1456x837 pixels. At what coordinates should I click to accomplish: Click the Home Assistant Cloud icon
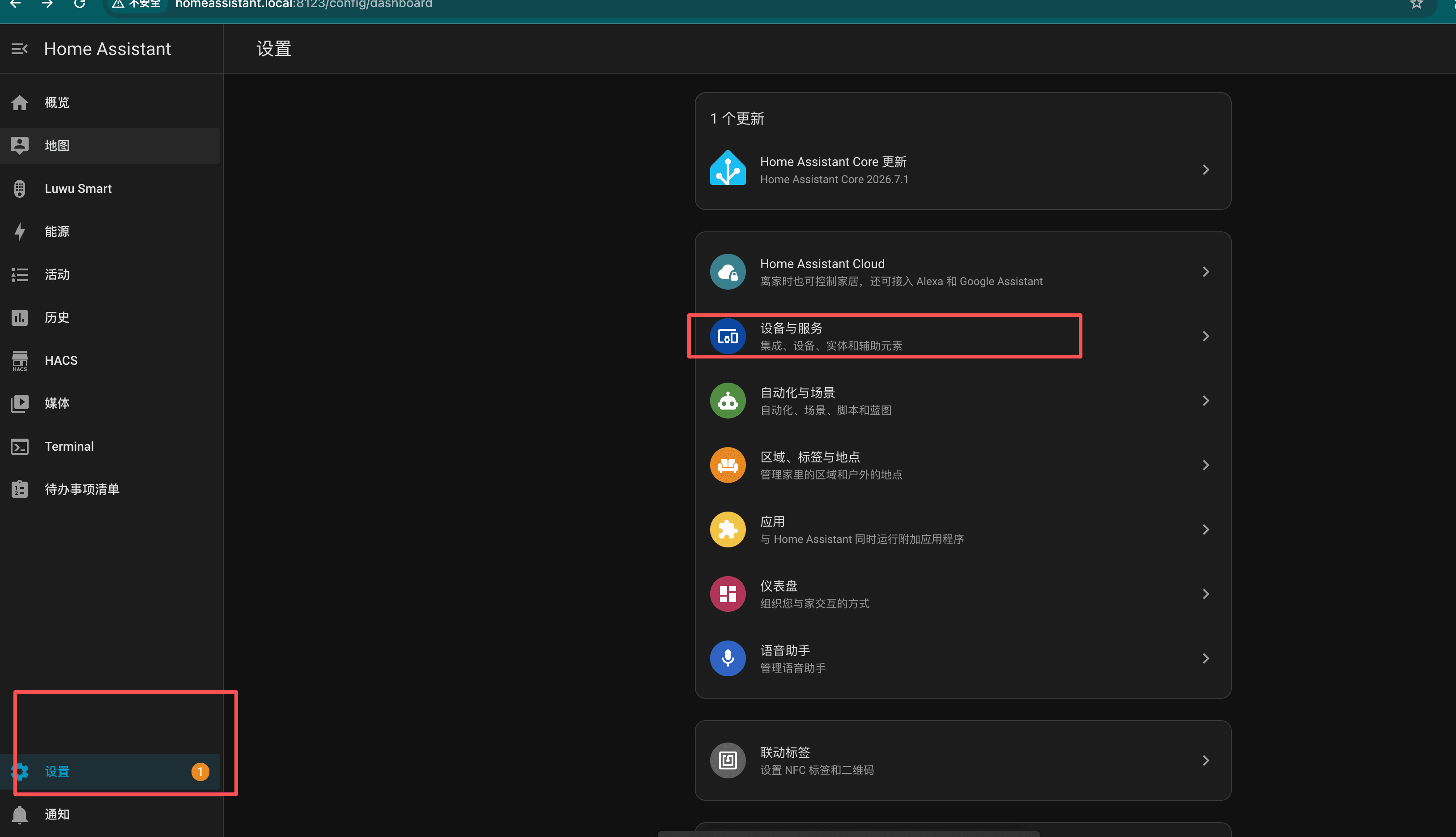click(x=728, y=272)
